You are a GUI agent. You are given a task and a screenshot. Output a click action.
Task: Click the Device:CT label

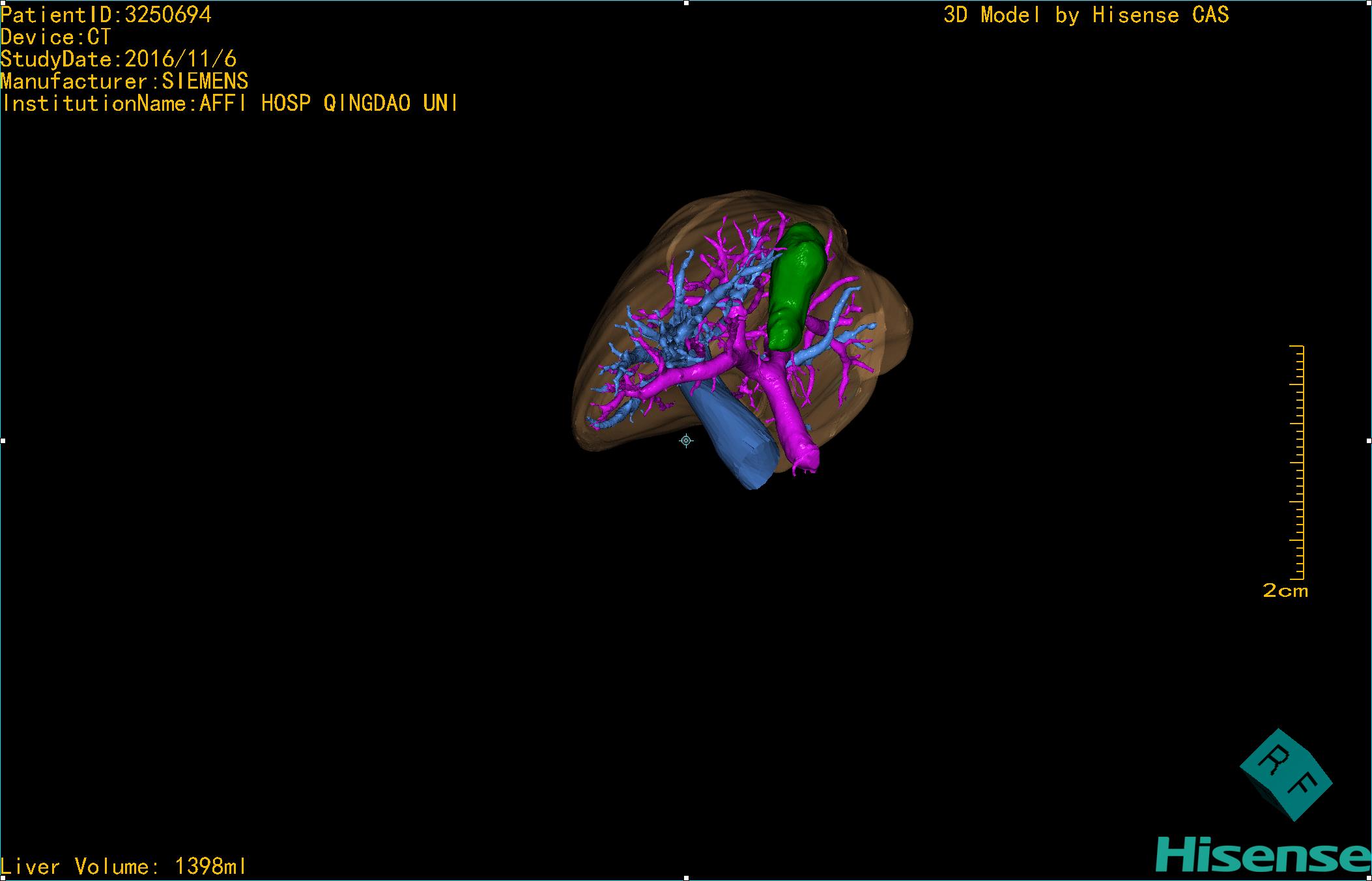click(55, 37)
